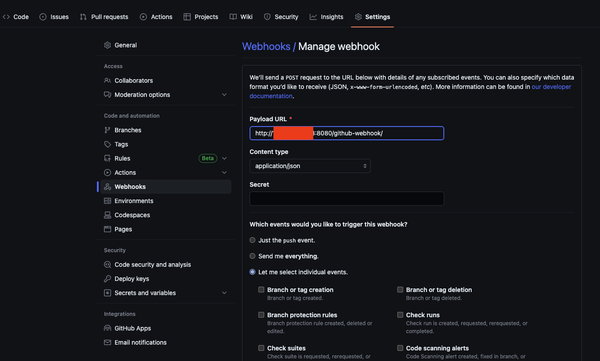
Task: Enable the 'Check runs' checkbox
Action: click(400, 315)
